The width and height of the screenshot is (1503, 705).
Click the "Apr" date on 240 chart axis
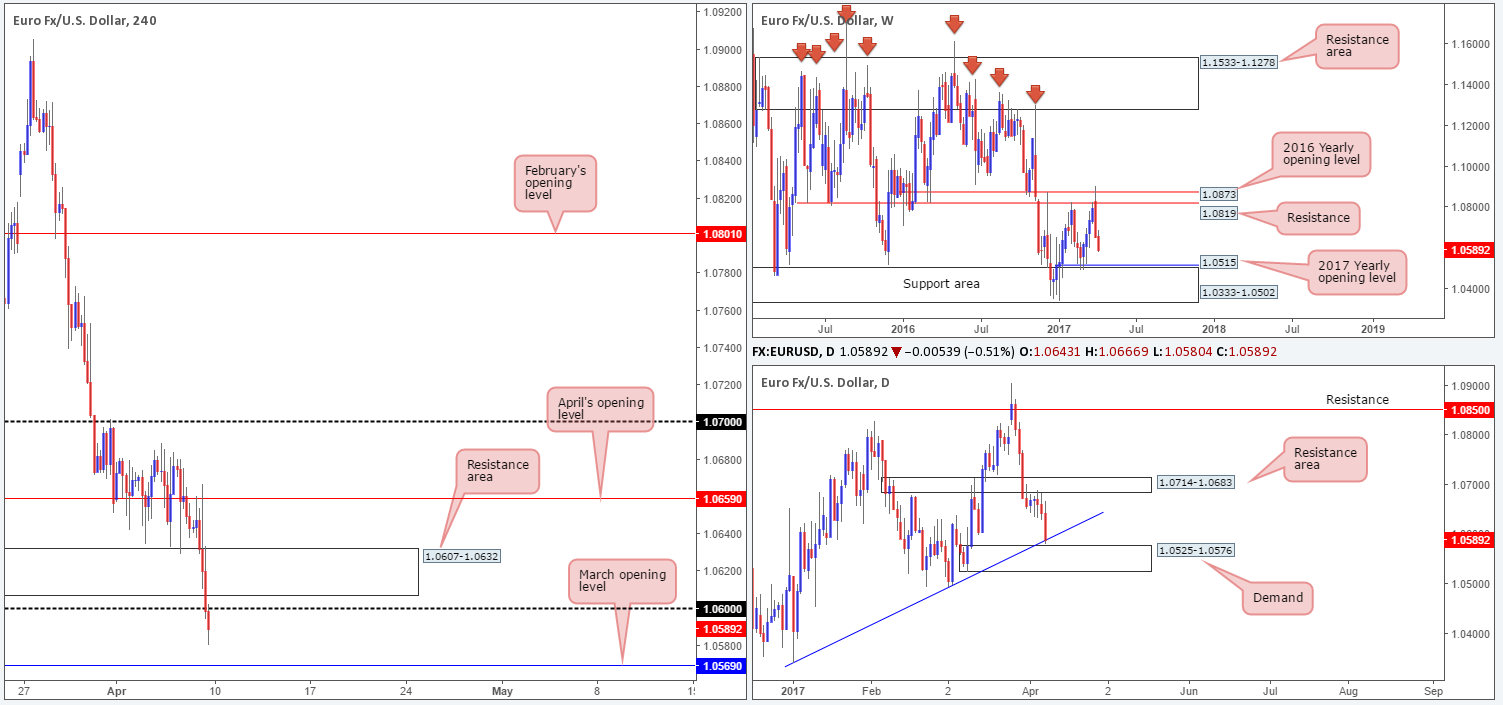click(x=117, y=690)
